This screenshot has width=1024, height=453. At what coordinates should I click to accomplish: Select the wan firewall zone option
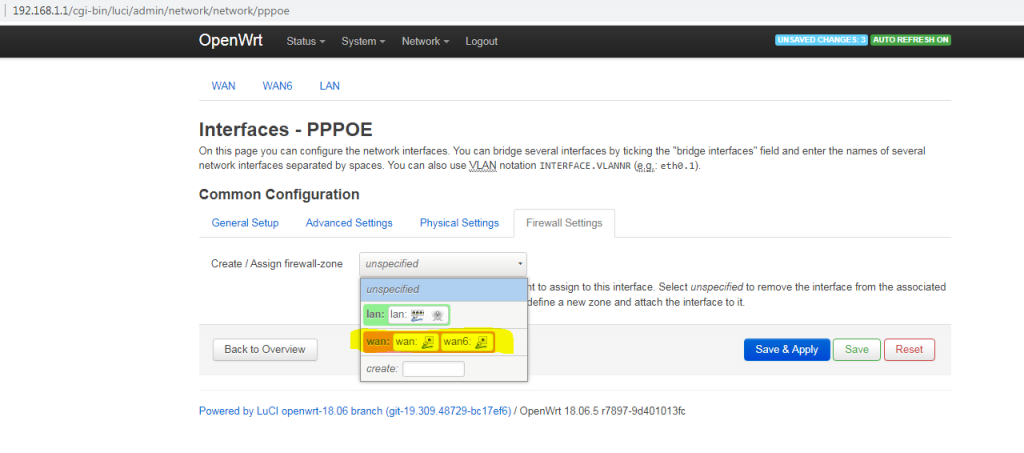pyautogui.click(x=377, y=343)
